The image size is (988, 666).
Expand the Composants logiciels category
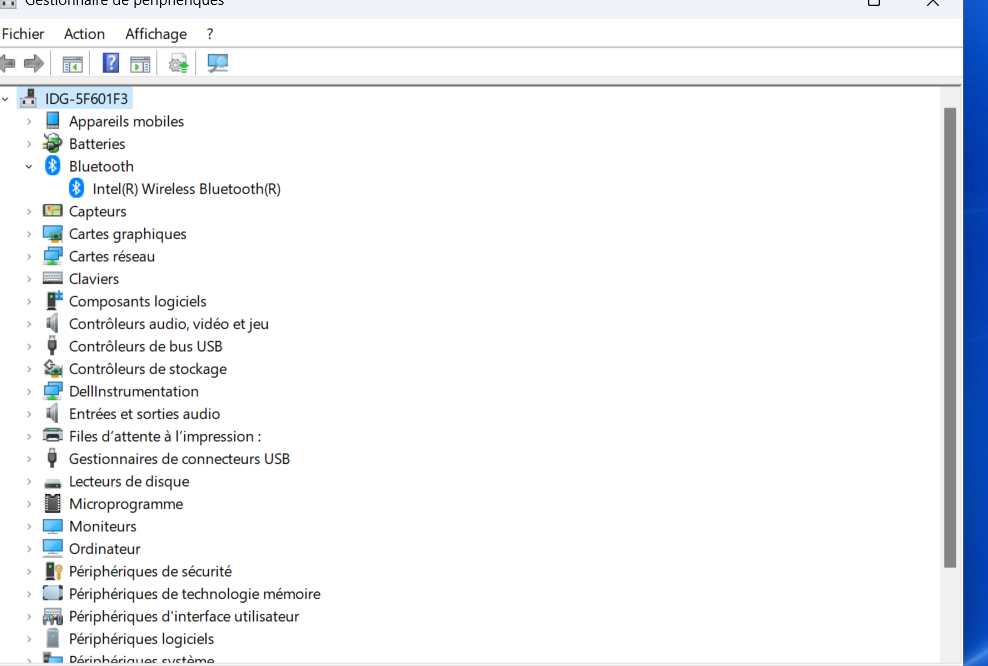pos(29,302)
